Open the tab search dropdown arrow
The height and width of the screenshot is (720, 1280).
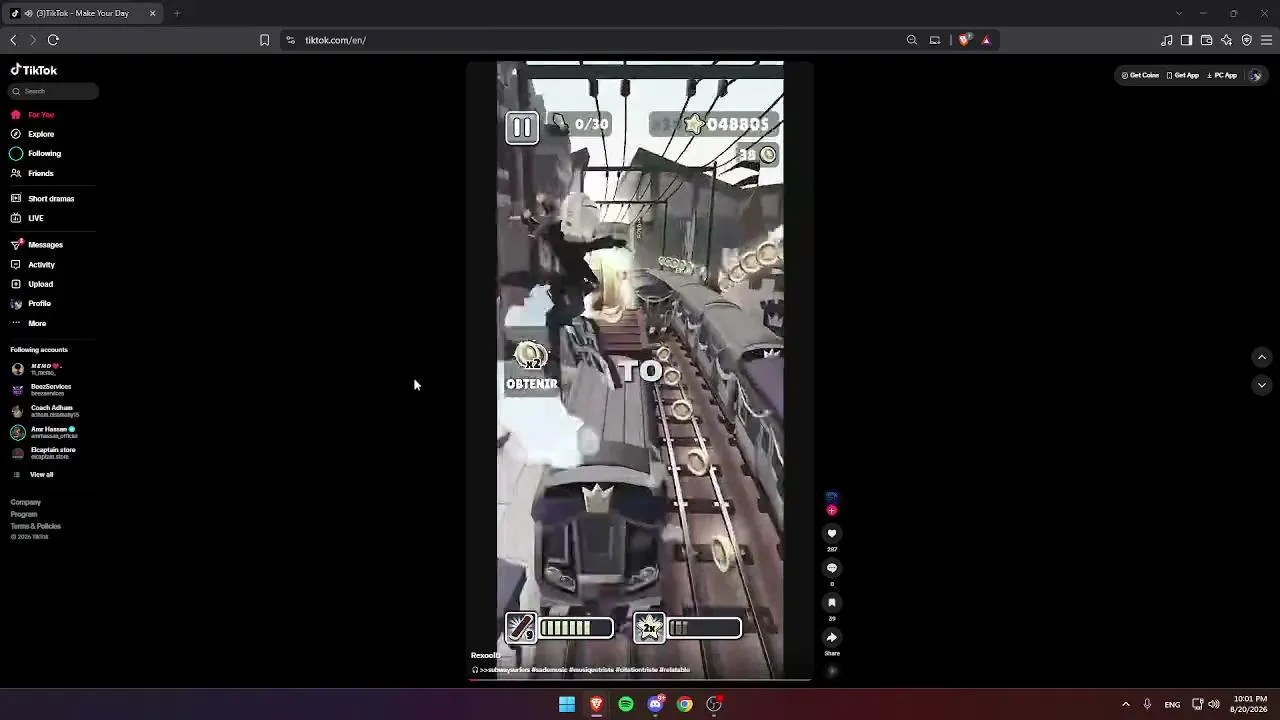(x=1179, y=13)
